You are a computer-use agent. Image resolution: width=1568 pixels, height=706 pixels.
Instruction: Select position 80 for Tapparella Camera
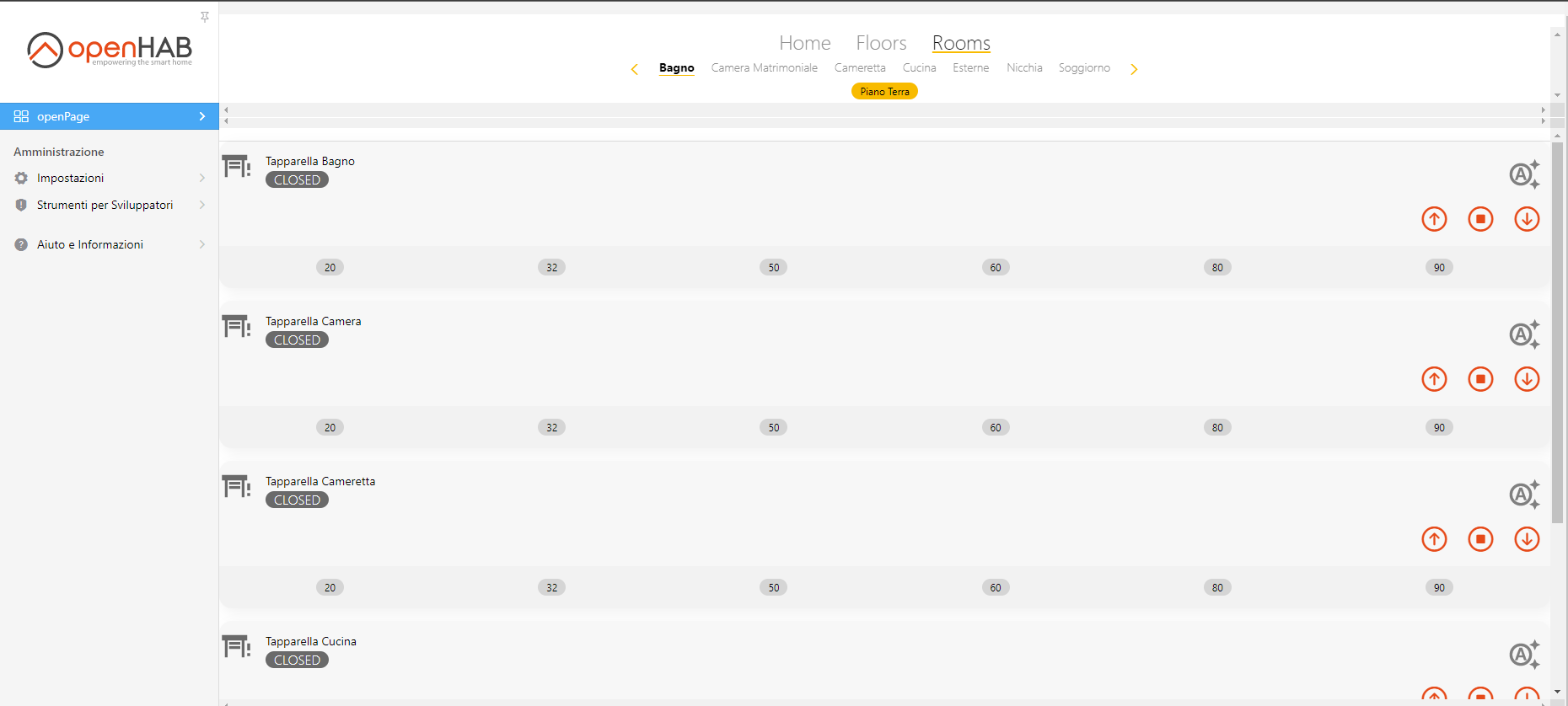[x=1217, y=428]
